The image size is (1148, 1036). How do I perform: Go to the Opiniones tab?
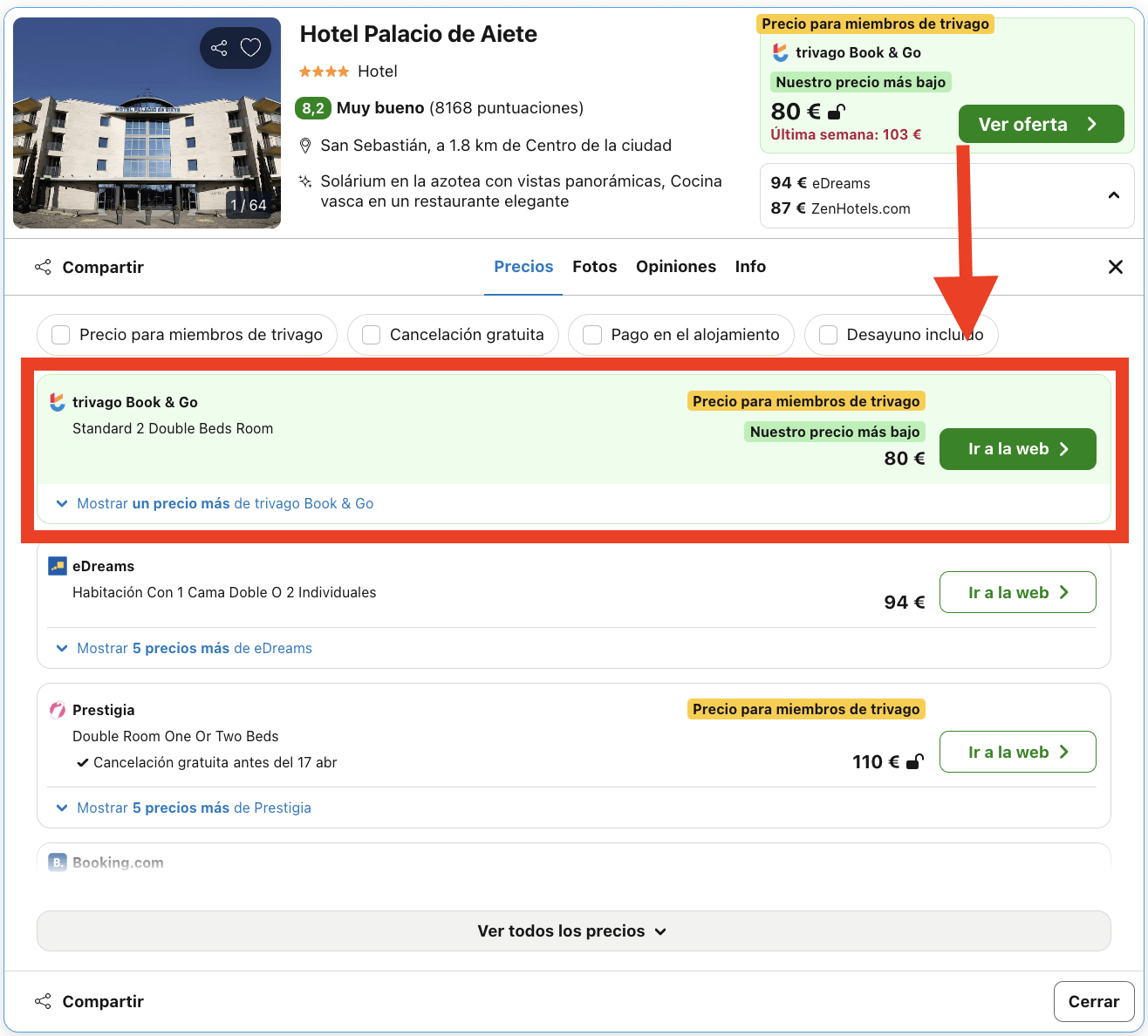[x=676, y=267]
